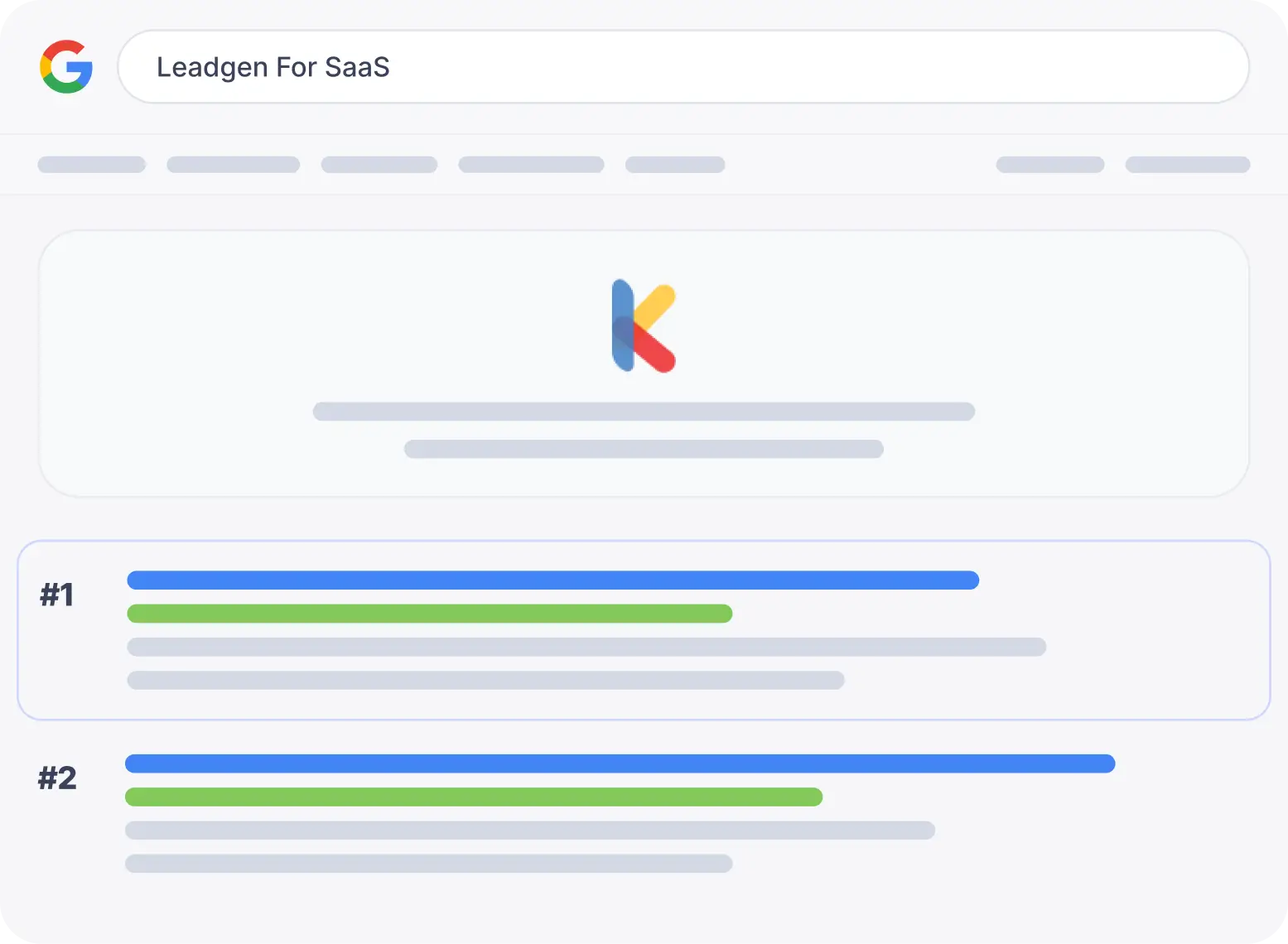Click the green URL bar of result #2

474,797
